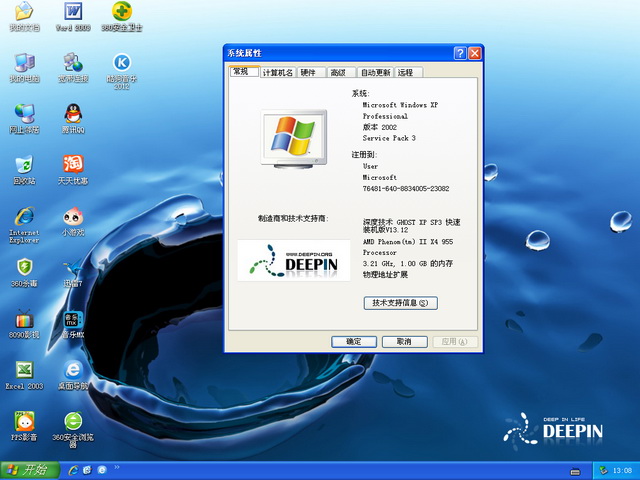Open 腾讯QQ penguin icon
Screen dimensions: 640x480
73,118
